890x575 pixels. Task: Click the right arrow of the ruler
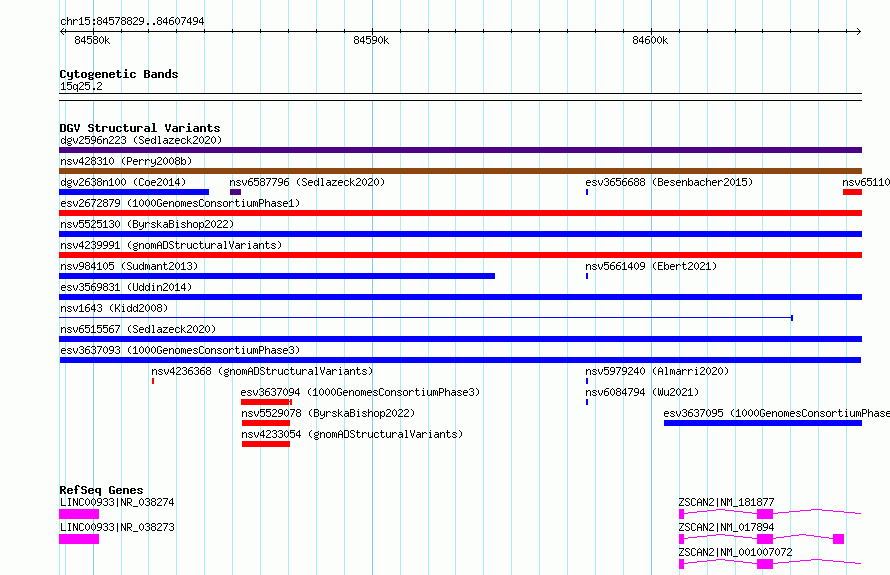[x=858, y=31]
